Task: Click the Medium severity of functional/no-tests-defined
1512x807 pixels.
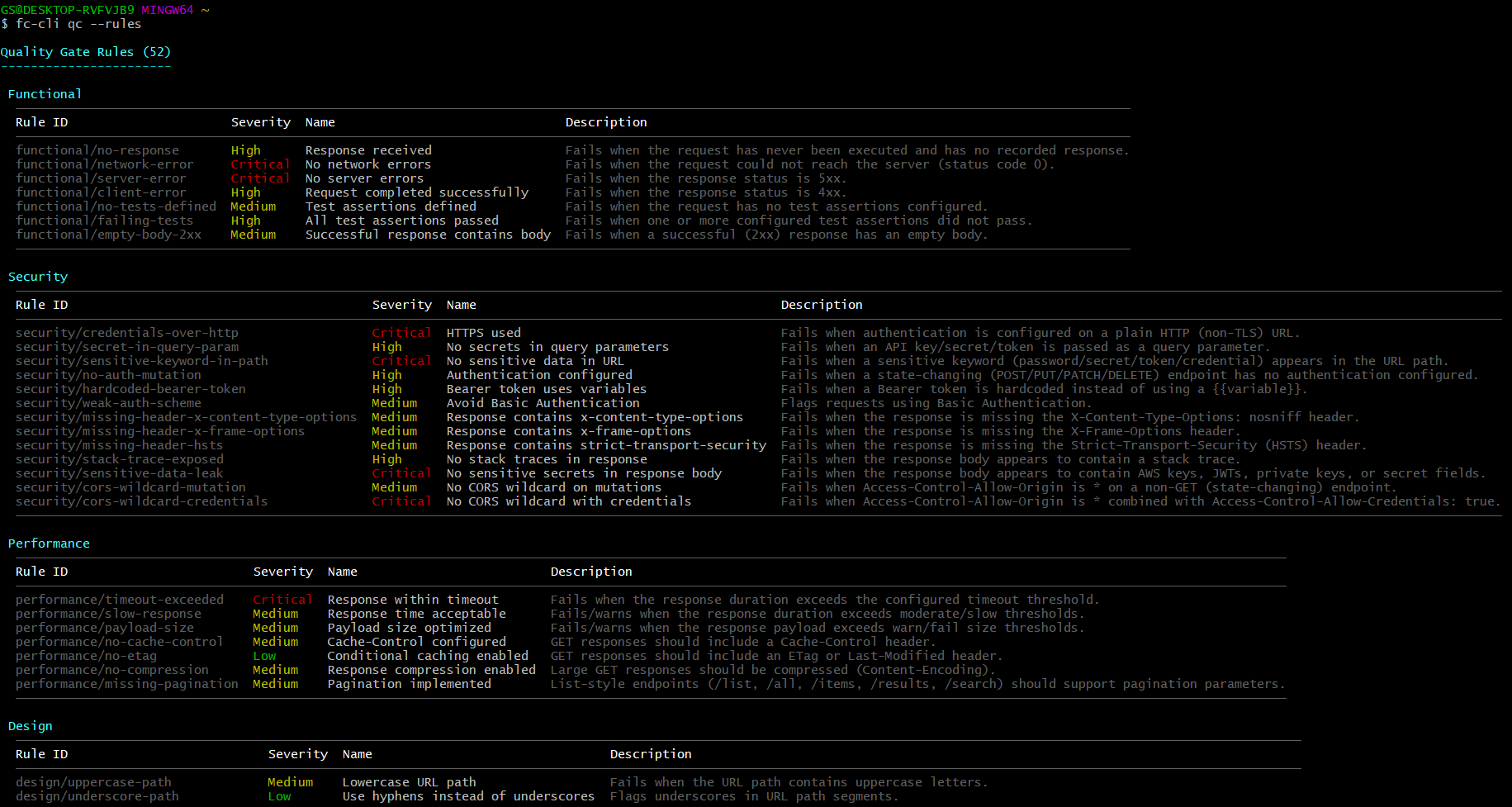Action: click(254, 206)
